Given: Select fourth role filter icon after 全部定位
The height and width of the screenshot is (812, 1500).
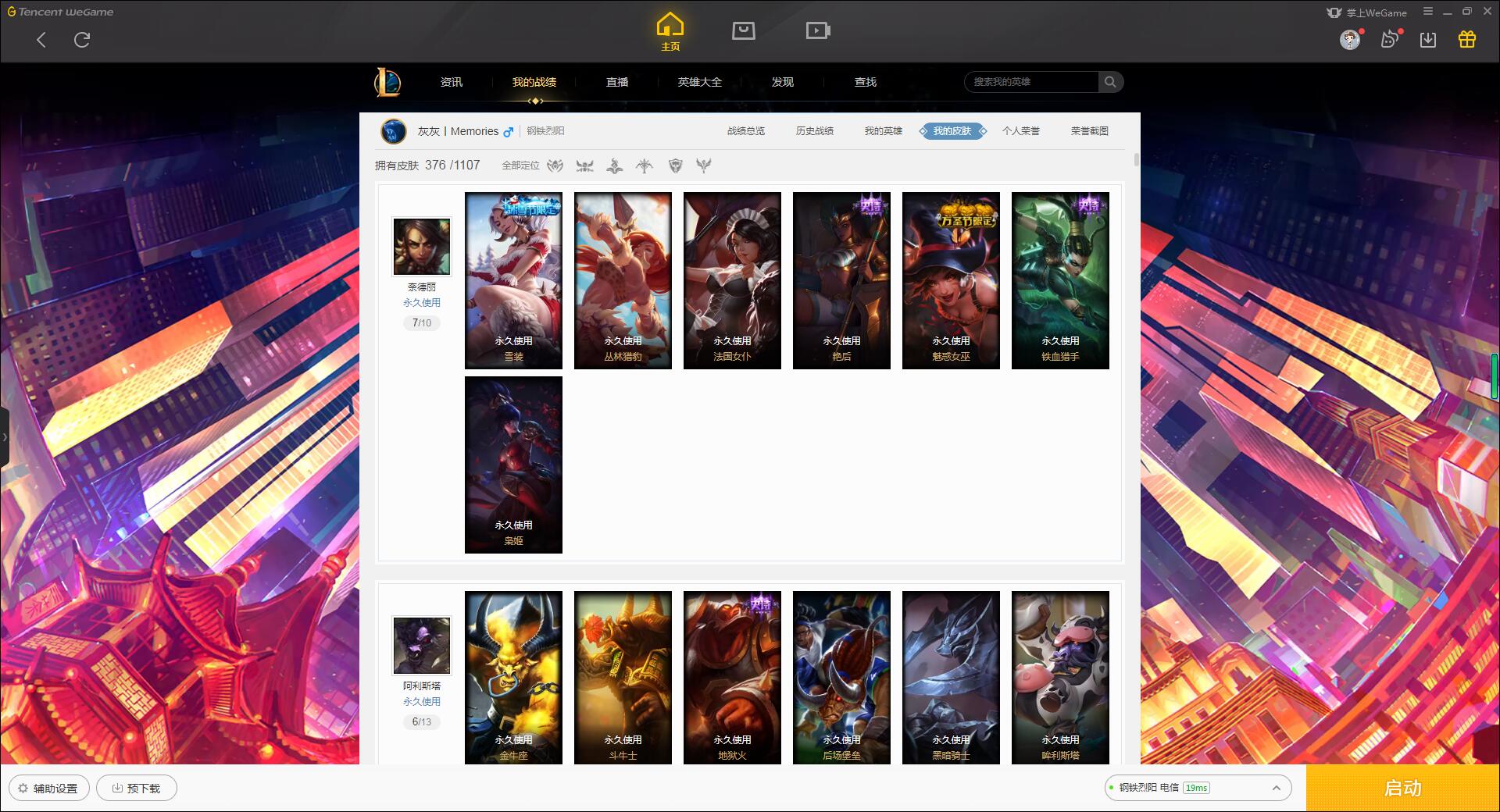Looking at the screenshot, I should [645, 166].
